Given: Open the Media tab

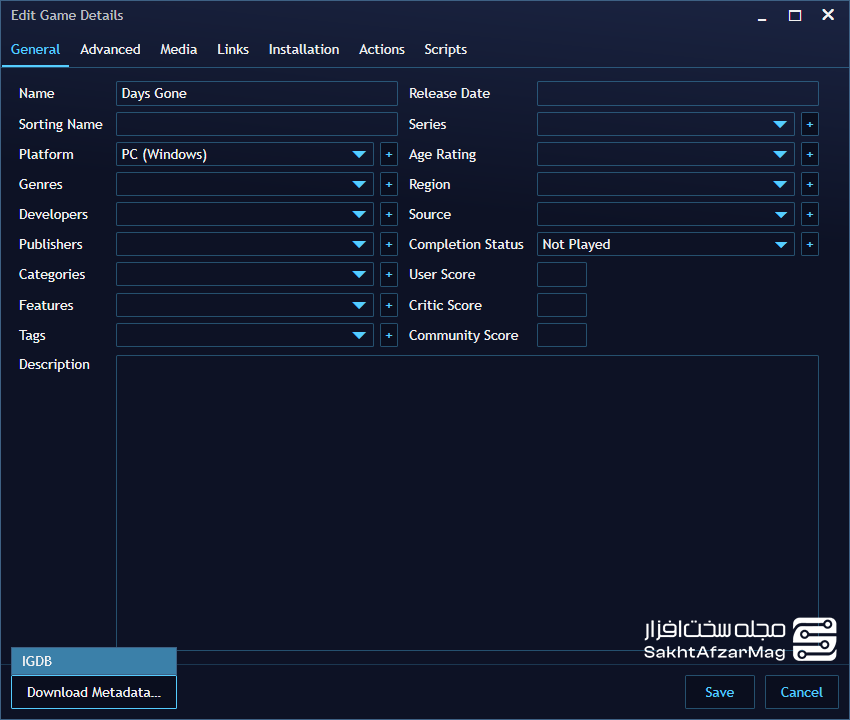Looking at the screenshot, I should [x=178, y=49].
